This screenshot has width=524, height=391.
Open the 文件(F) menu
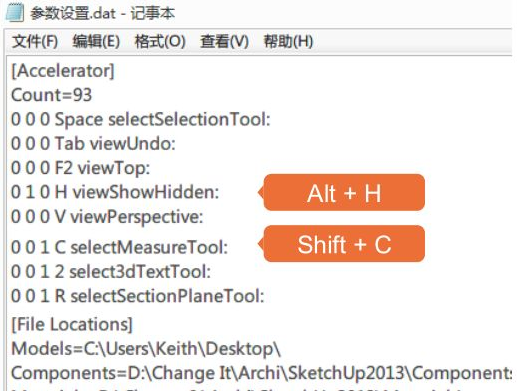point(35,41)
